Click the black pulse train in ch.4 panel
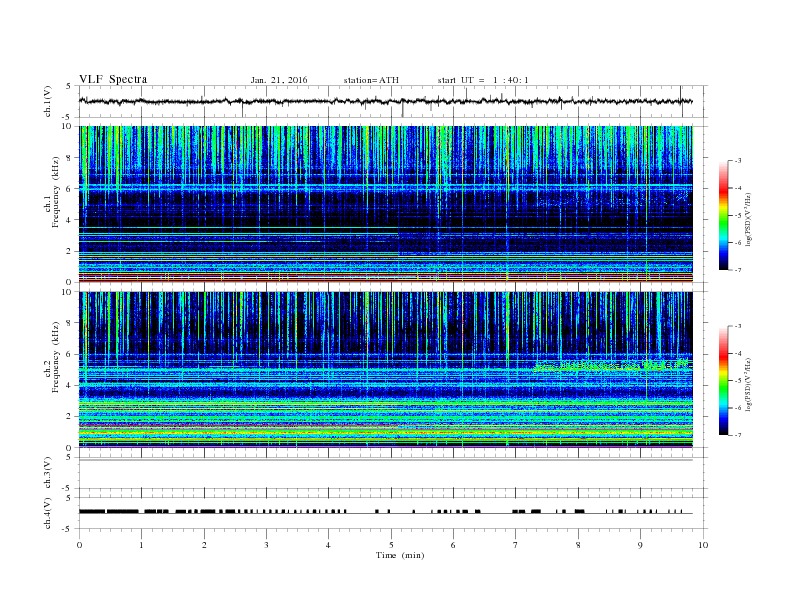This screenshot has height=612, width=792. pos(386,512)
